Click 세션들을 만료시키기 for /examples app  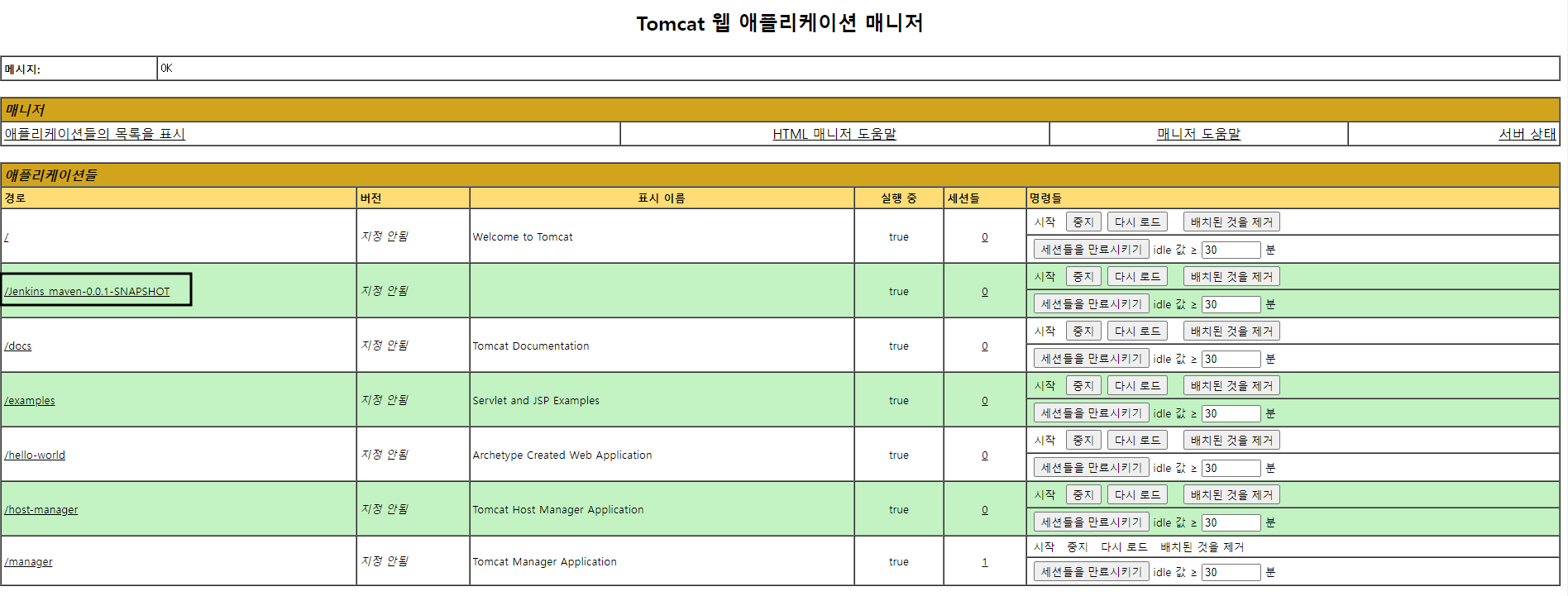click(x=1092, y=413)
